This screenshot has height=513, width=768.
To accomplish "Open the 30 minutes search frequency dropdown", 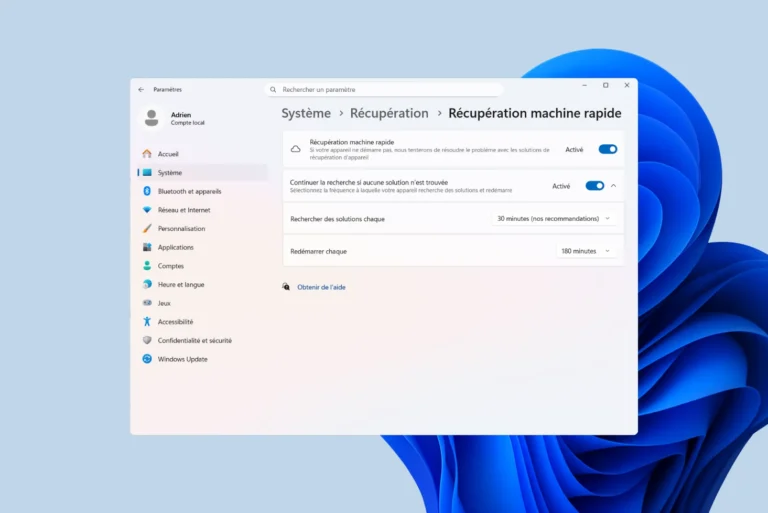I will click(x=553, y=219).
